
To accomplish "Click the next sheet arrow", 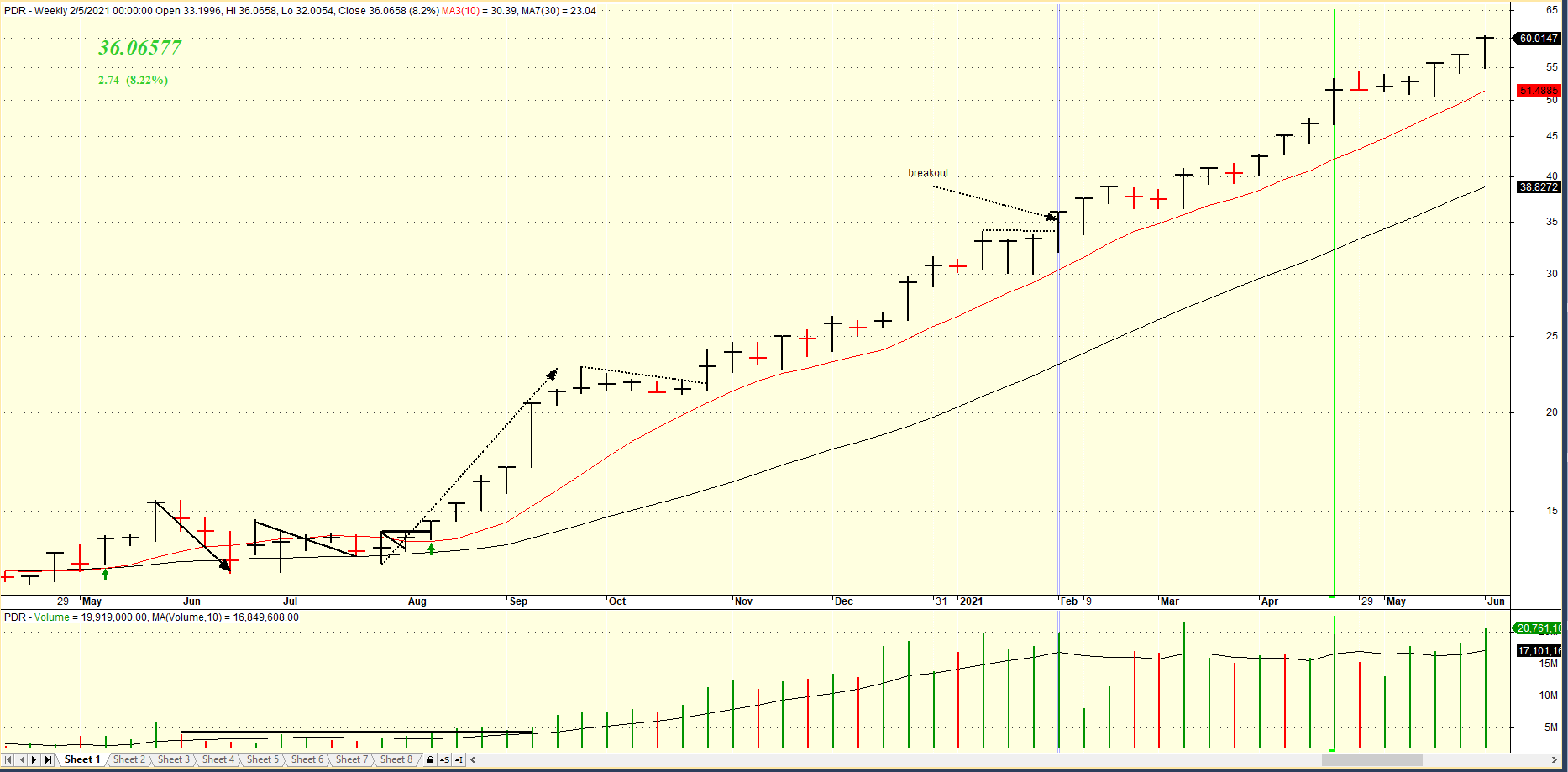I will tap(34, 759).
